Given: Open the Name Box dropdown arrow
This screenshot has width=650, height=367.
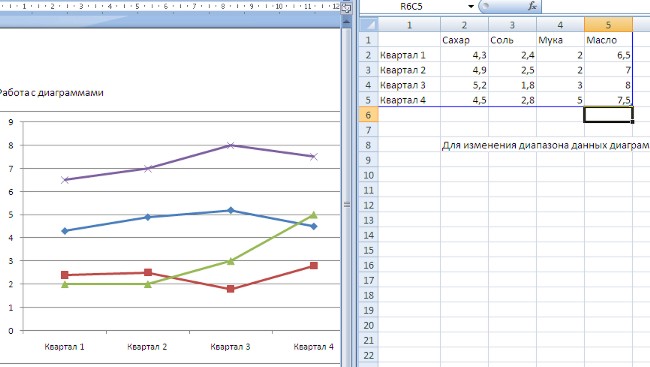Looking at the screenshot, I should coord(471,7).
